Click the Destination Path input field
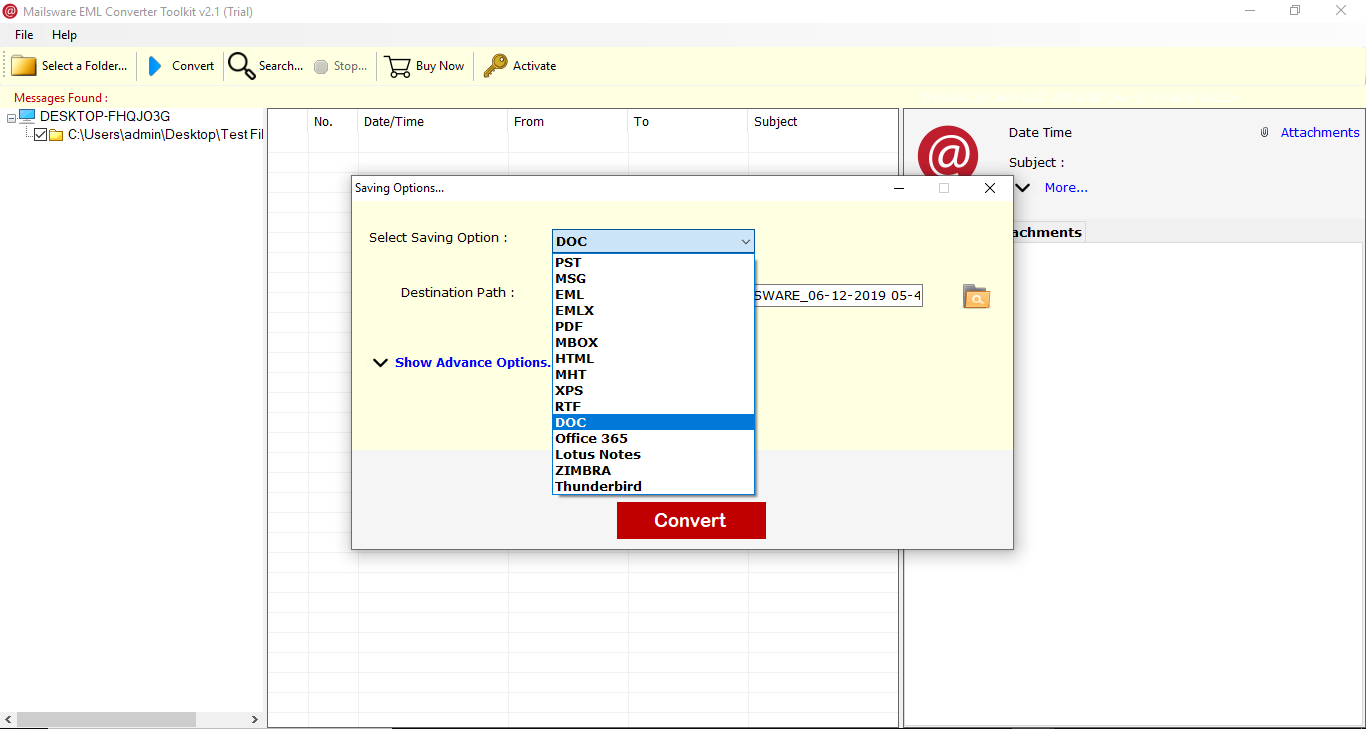Viewport: 1366px width, 729px height. [x=838, y=296]
